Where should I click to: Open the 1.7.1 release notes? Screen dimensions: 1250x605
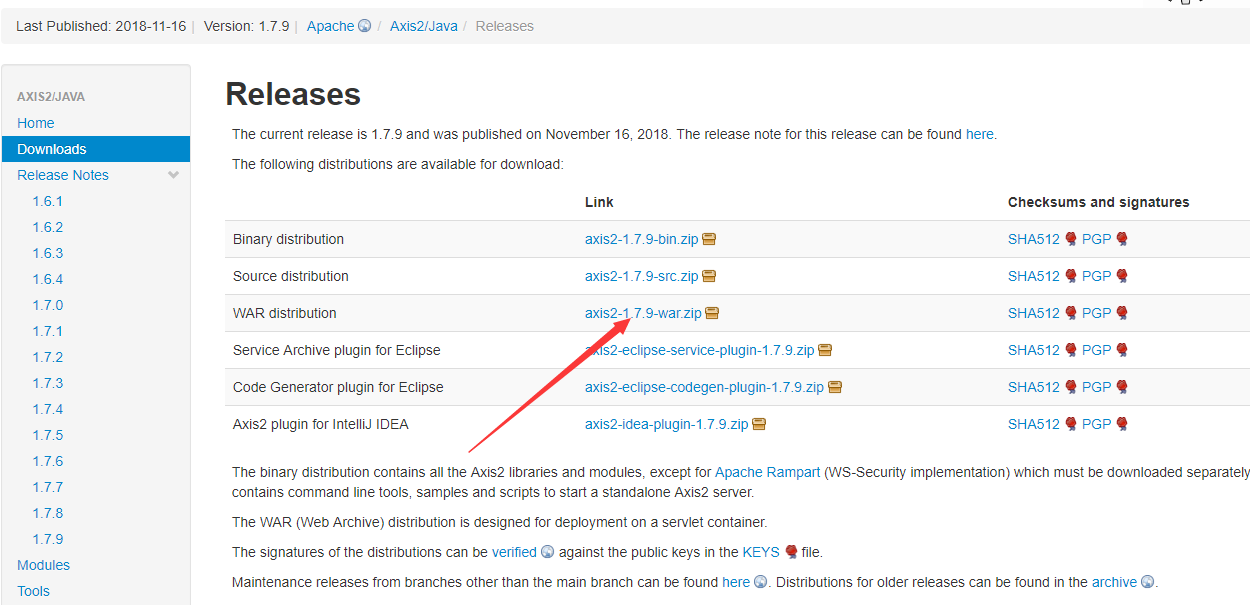pyautogui.click(x=47, y=331)
